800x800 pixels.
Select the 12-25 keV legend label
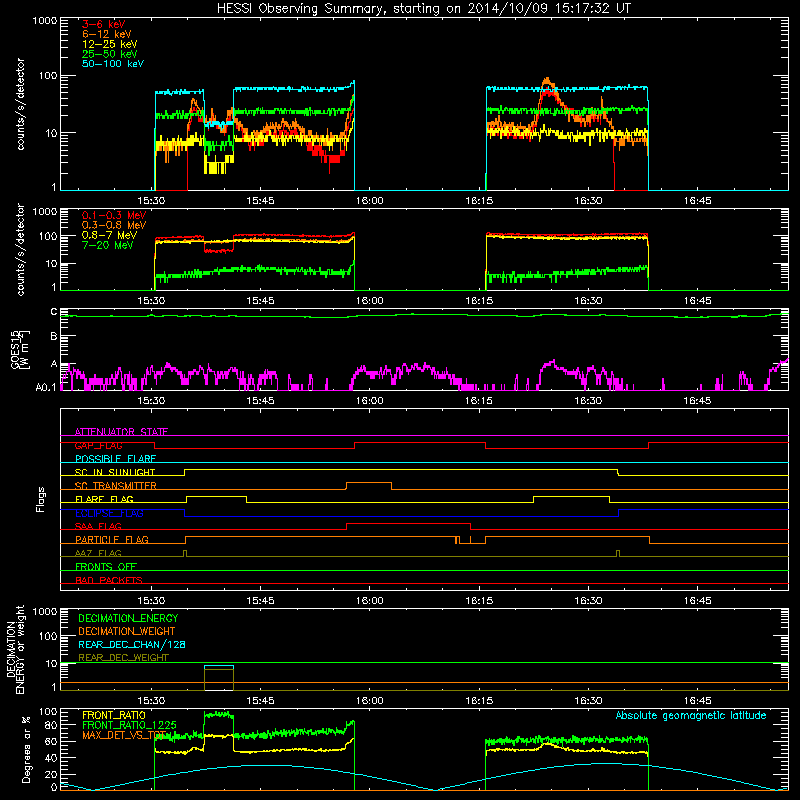click(x=110, y=44)
